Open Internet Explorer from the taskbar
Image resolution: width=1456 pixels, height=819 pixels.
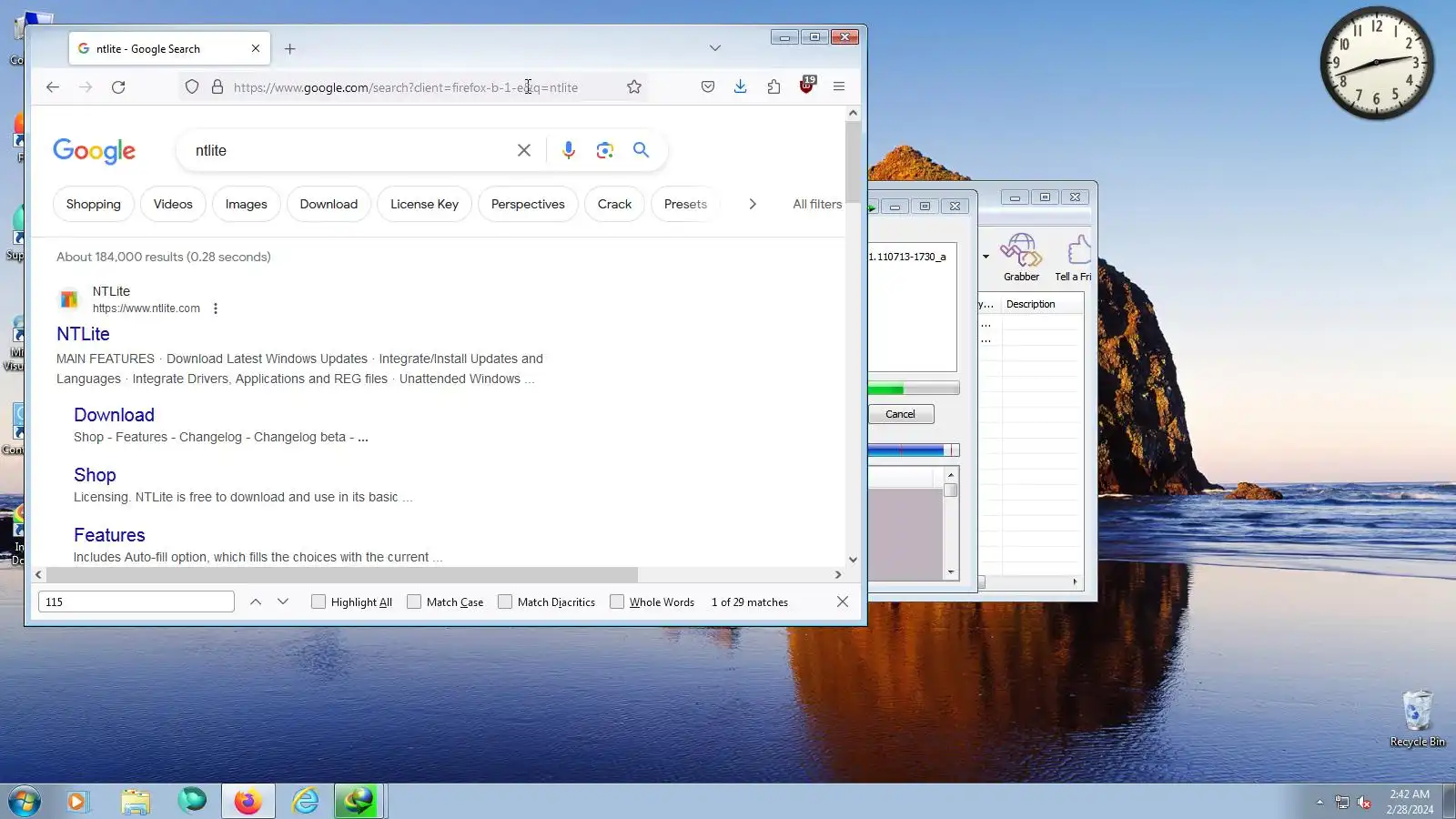click(x=306, y=802)
